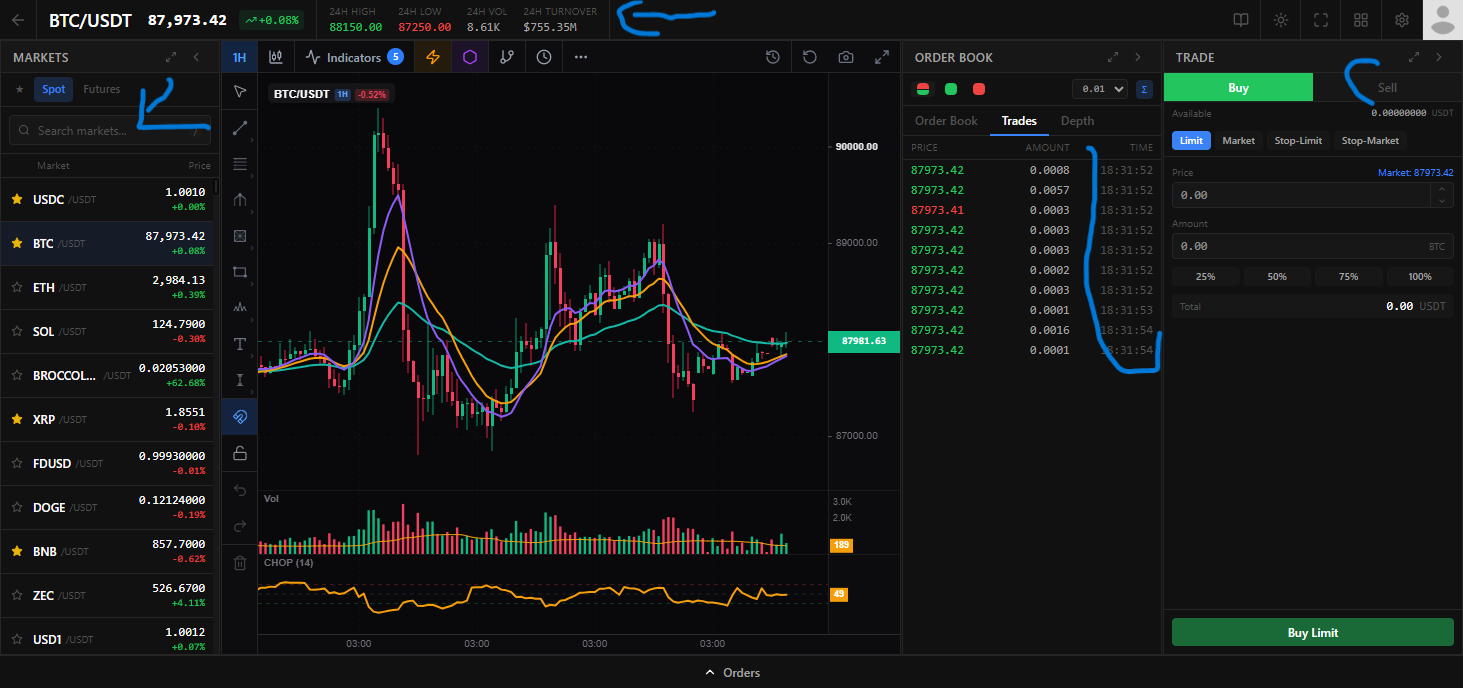1463x688 pixels.
Task: Select the pitchfork drawing tool
Action: point(239,200)
